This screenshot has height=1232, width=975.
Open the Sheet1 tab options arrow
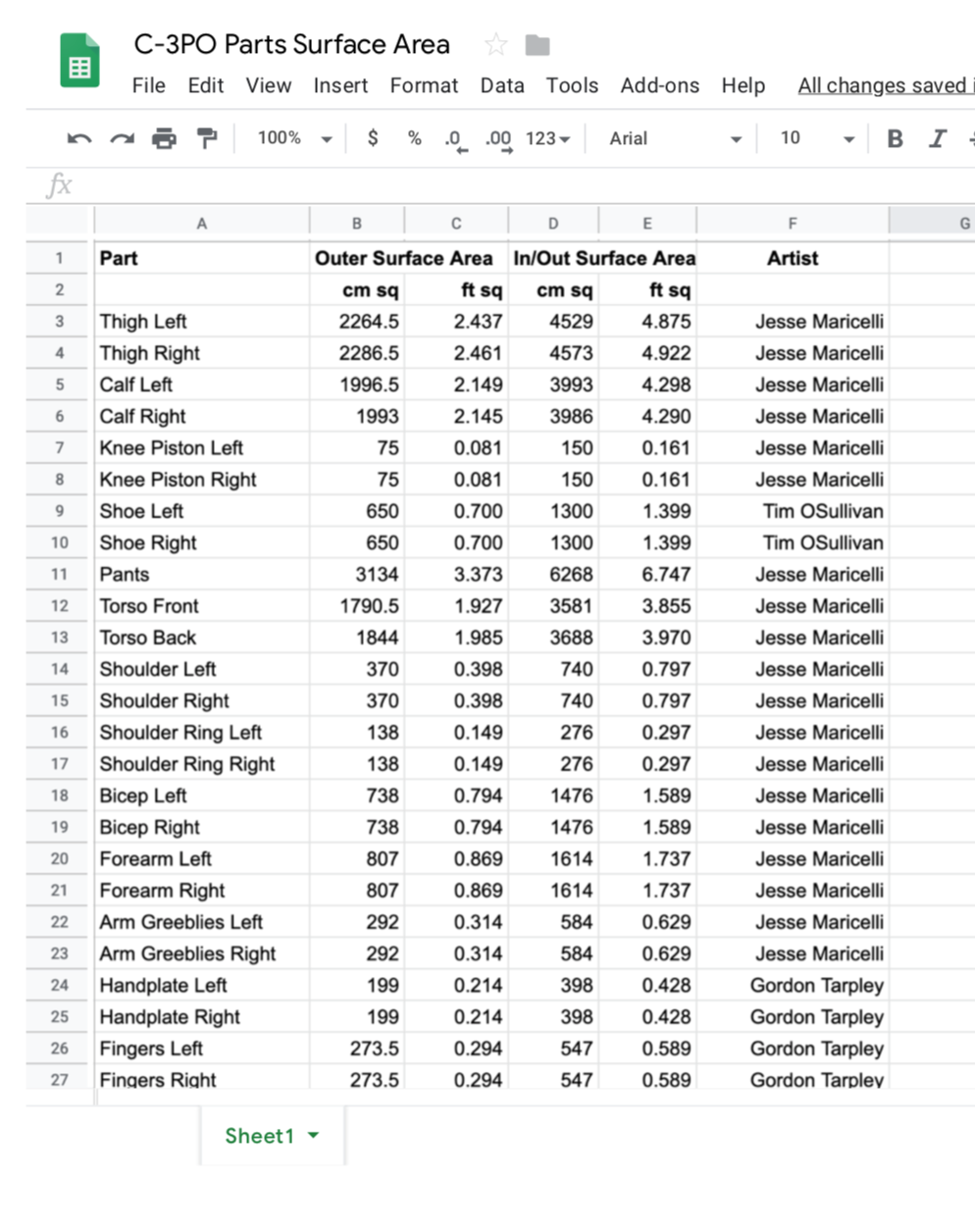pos(314,1136)
